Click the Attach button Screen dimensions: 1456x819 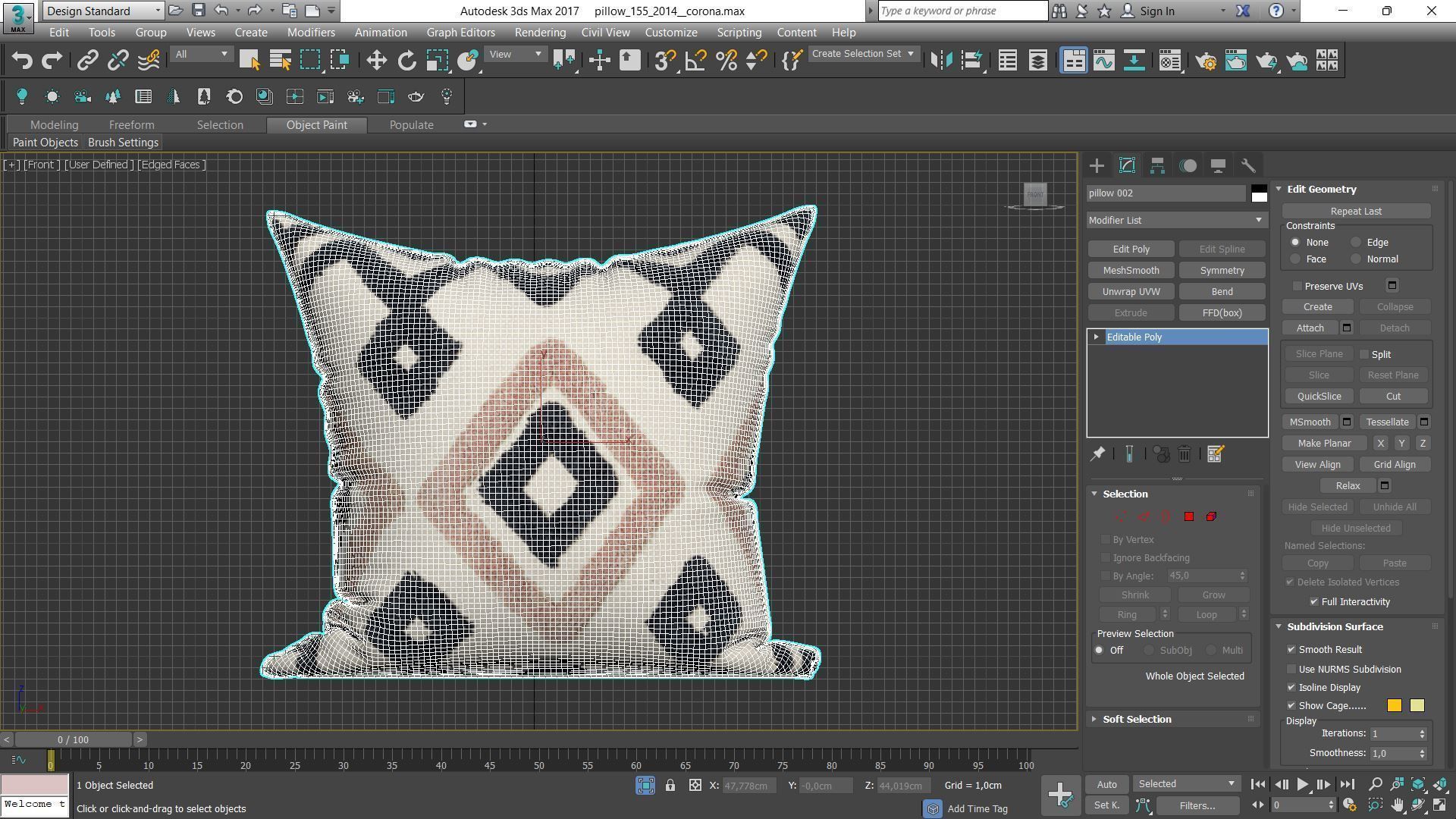point(1310,328)
